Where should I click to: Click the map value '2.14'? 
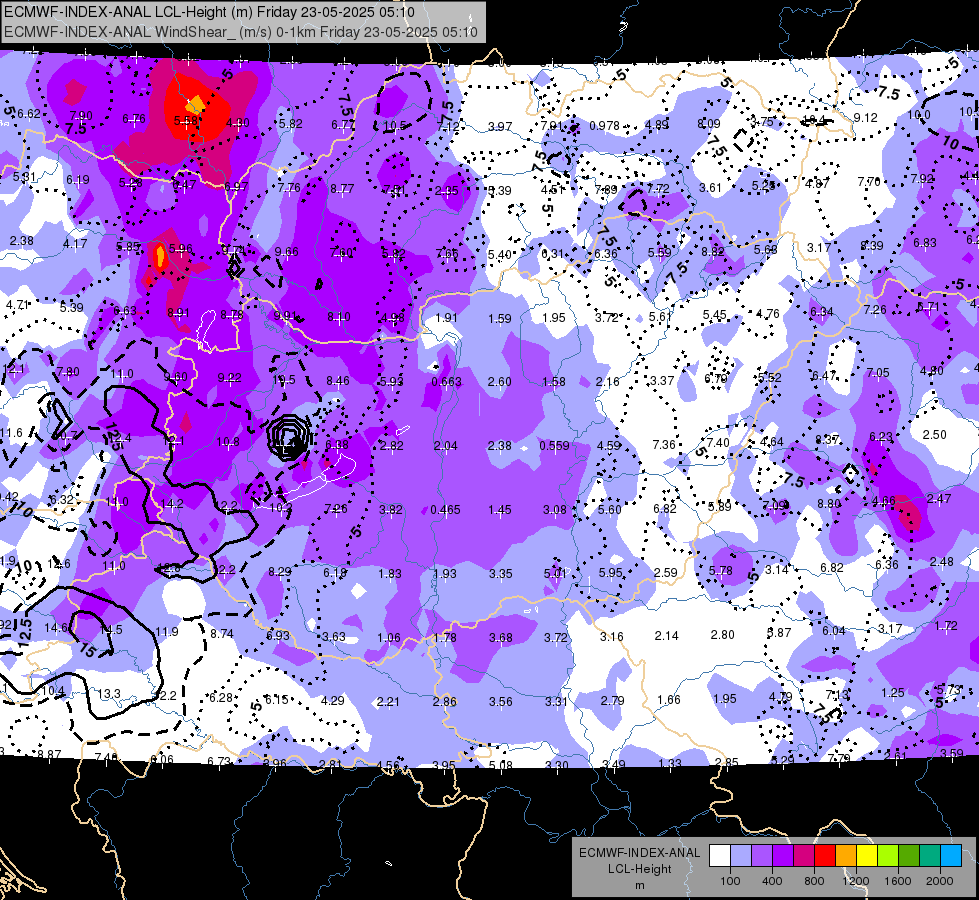[x=666, y=635]
